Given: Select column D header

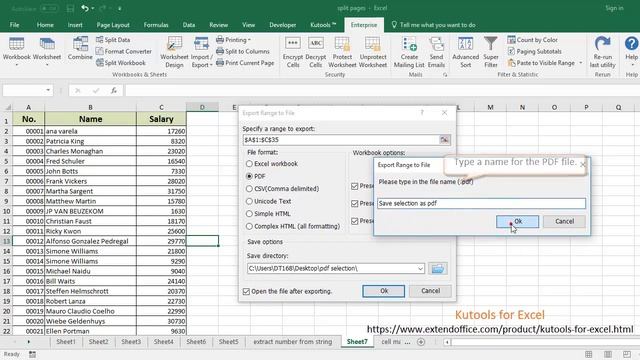Looking at the screenshot, I should click(202, 107).
